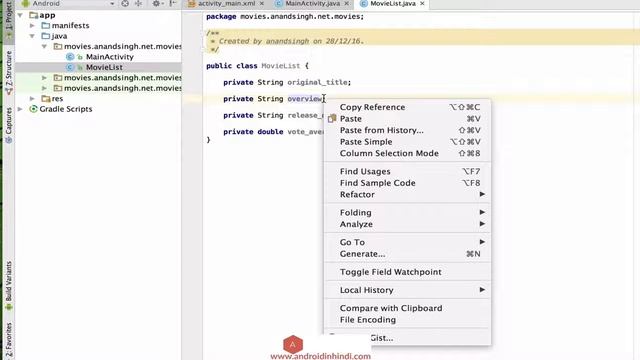
Task: Collapse the app module node
Action: [20, 15]
